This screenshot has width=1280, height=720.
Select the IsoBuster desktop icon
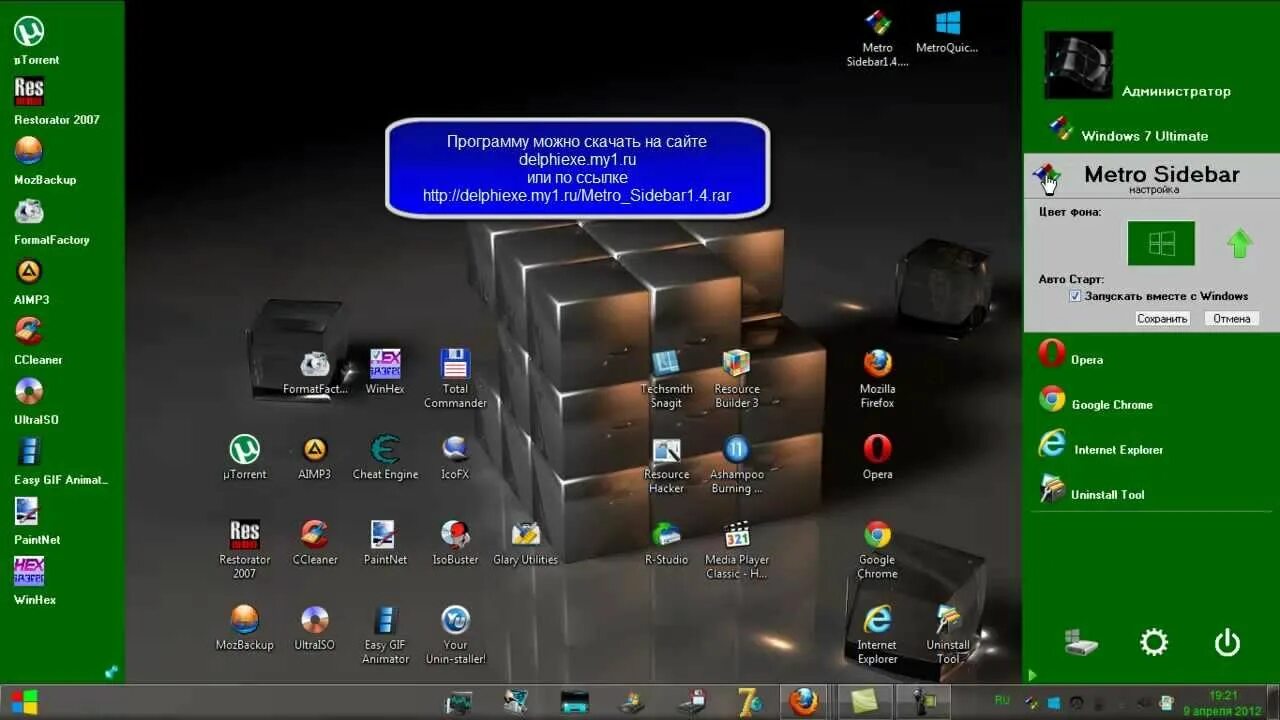click(x=455, y=543)
